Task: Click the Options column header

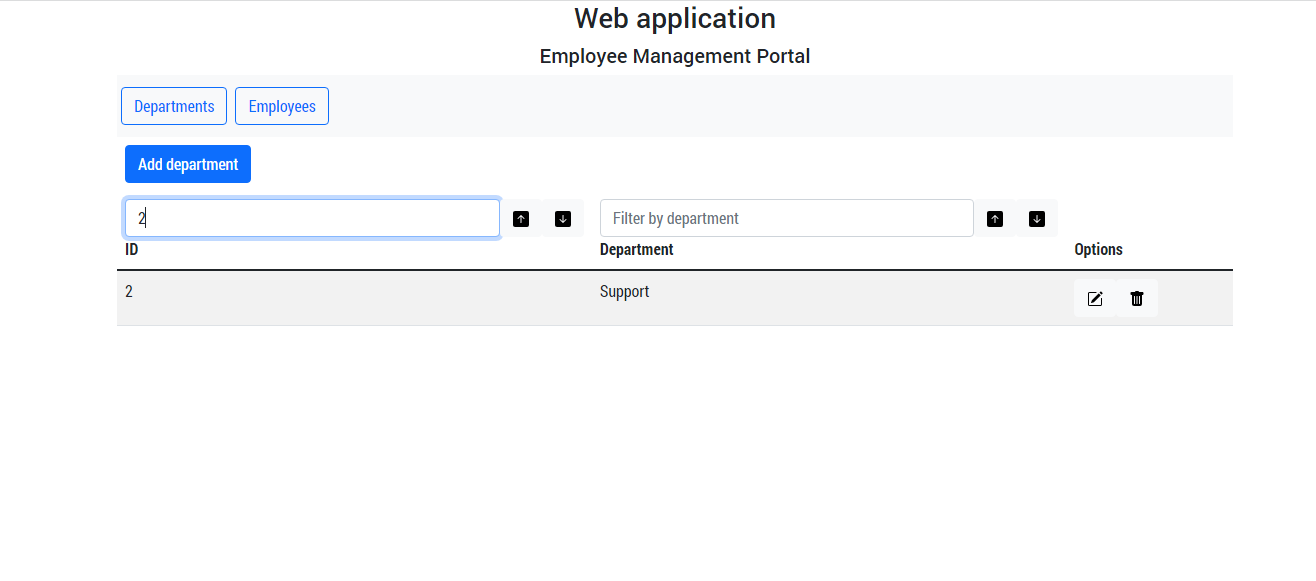Action: [x=1098, y=249]
